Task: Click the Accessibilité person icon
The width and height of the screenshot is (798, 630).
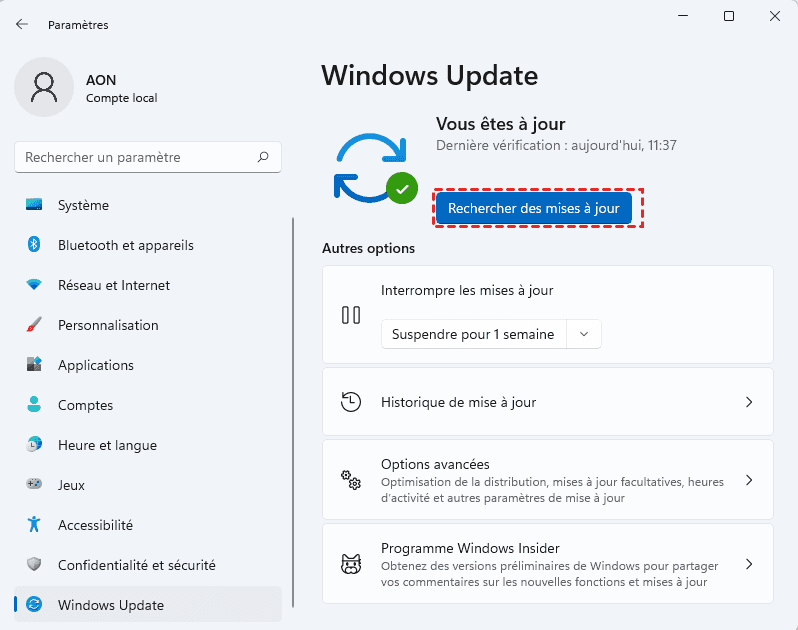Action: coord(34,525)
